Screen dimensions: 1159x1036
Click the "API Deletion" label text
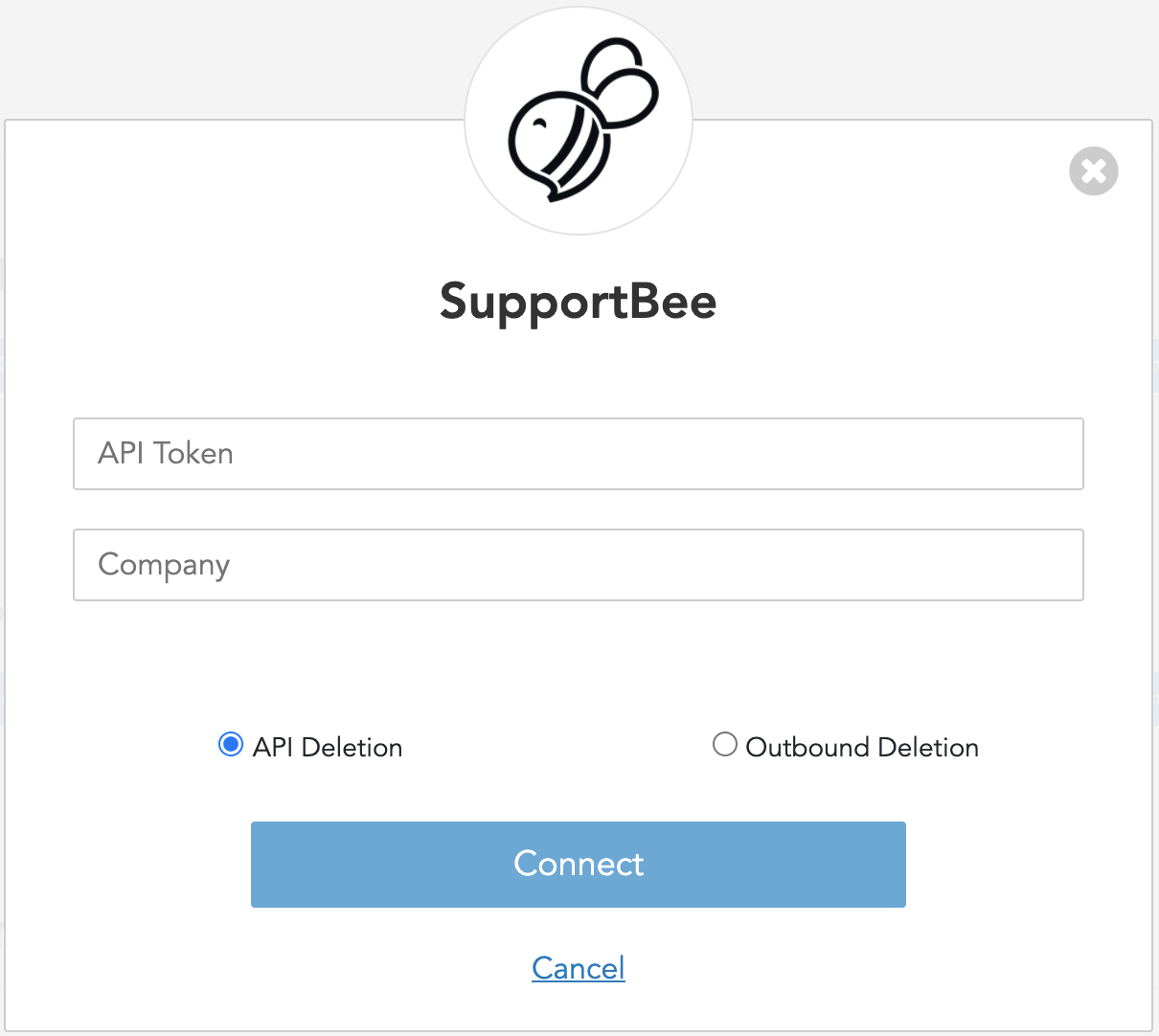328,748
